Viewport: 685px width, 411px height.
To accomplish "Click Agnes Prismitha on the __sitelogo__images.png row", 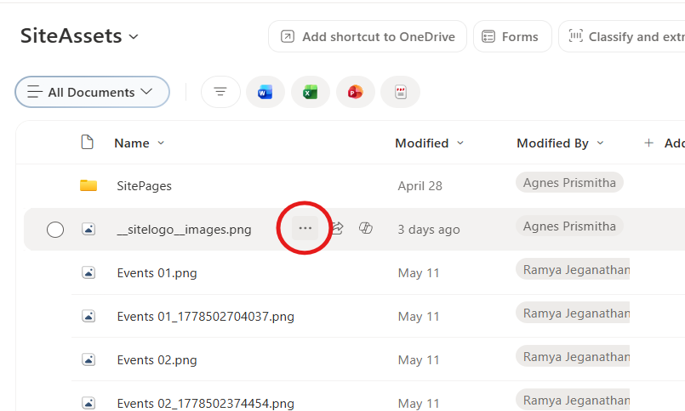I will click(569, 226).
